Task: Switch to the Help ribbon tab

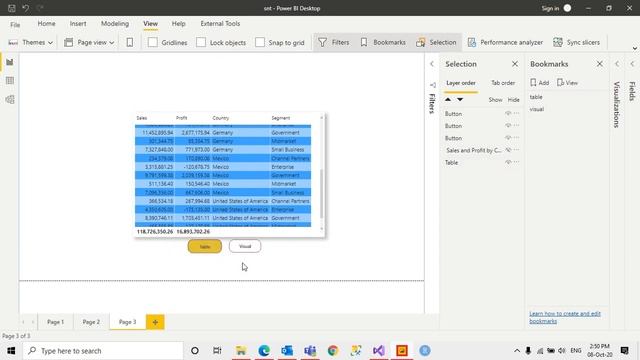Action: (x=178, y=24)
